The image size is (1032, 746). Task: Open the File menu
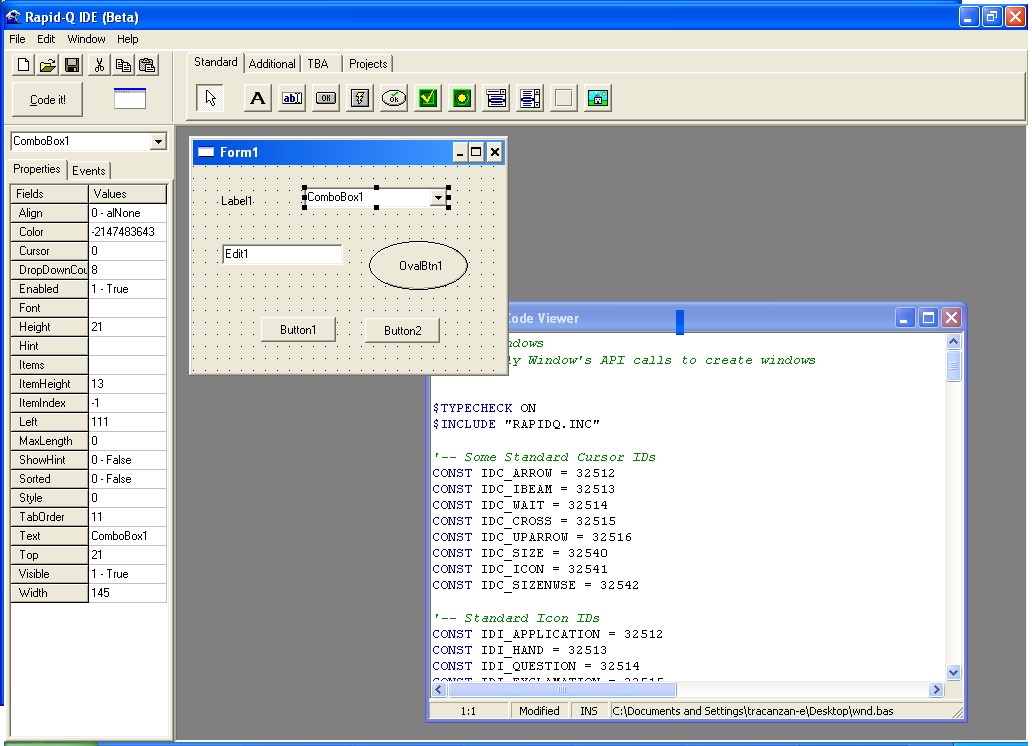pyautogui.click(x=17, y=39)
